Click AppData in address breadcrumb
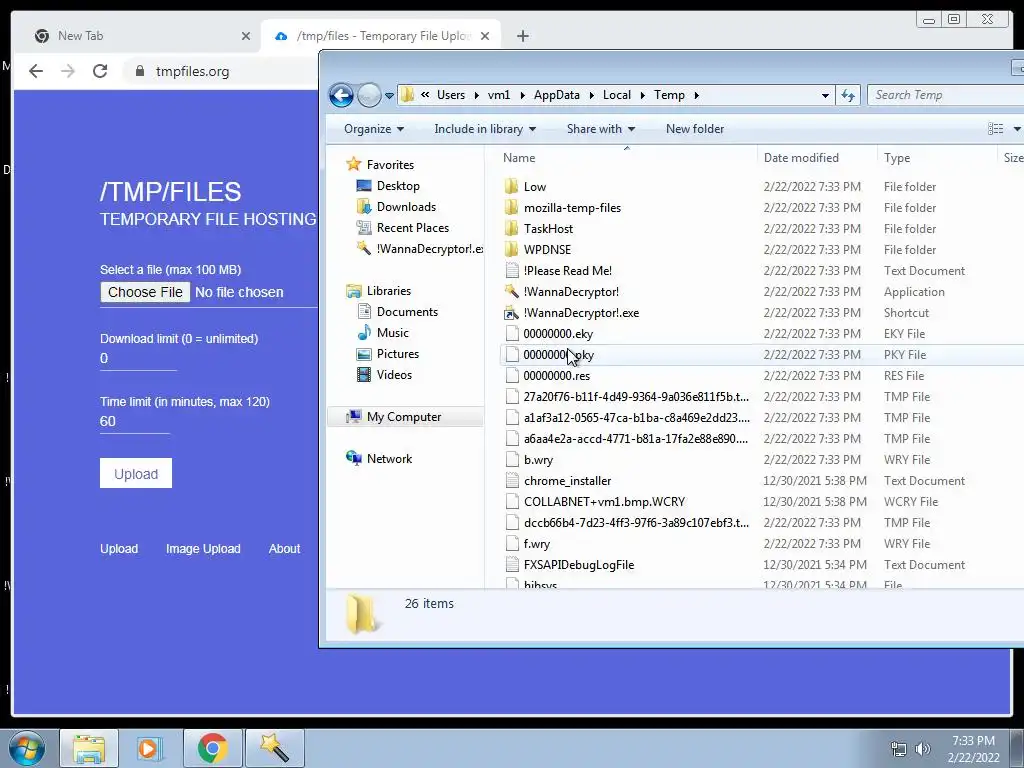 click(x=556, y=95)
